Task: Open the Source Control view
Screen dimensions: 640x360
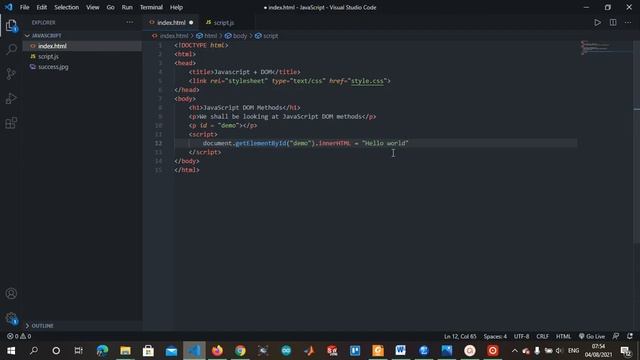Action: click(11, 74)
